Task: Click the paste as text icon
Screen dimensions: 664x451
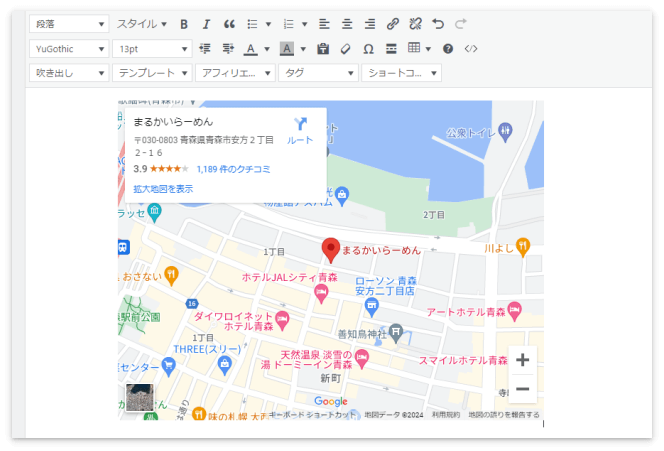Action: (323, 49)
